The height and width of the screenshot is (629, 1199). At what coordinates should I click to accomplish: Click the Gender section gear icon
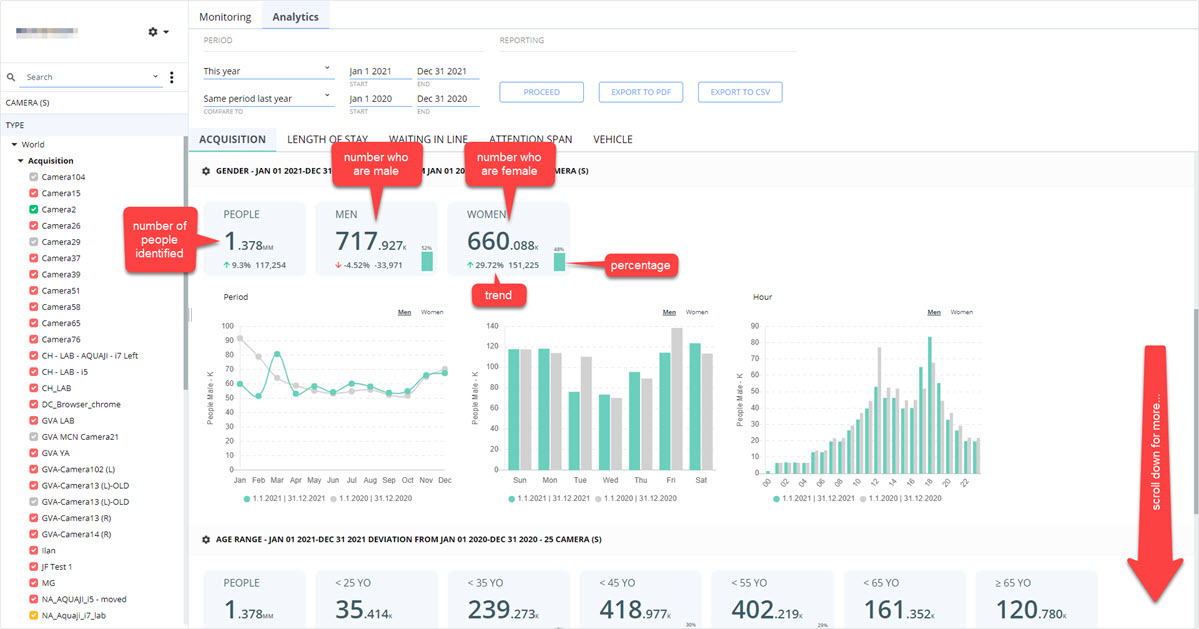(206, 171)
